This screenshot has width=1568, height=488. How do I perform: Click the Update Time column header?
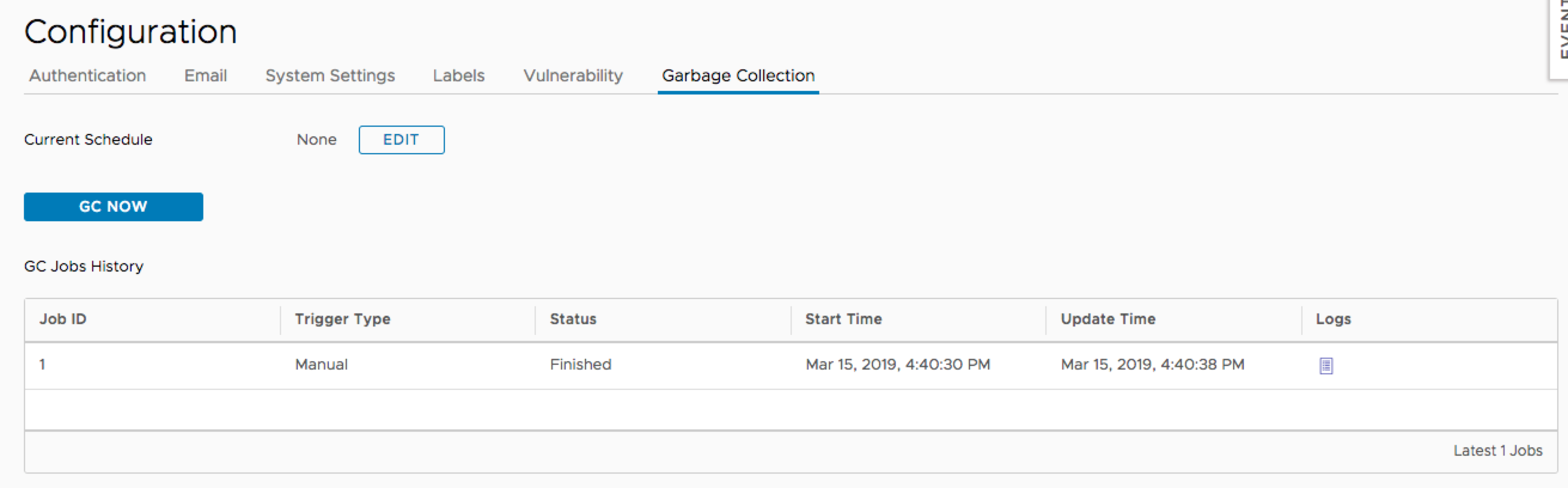coord(1108,319)
